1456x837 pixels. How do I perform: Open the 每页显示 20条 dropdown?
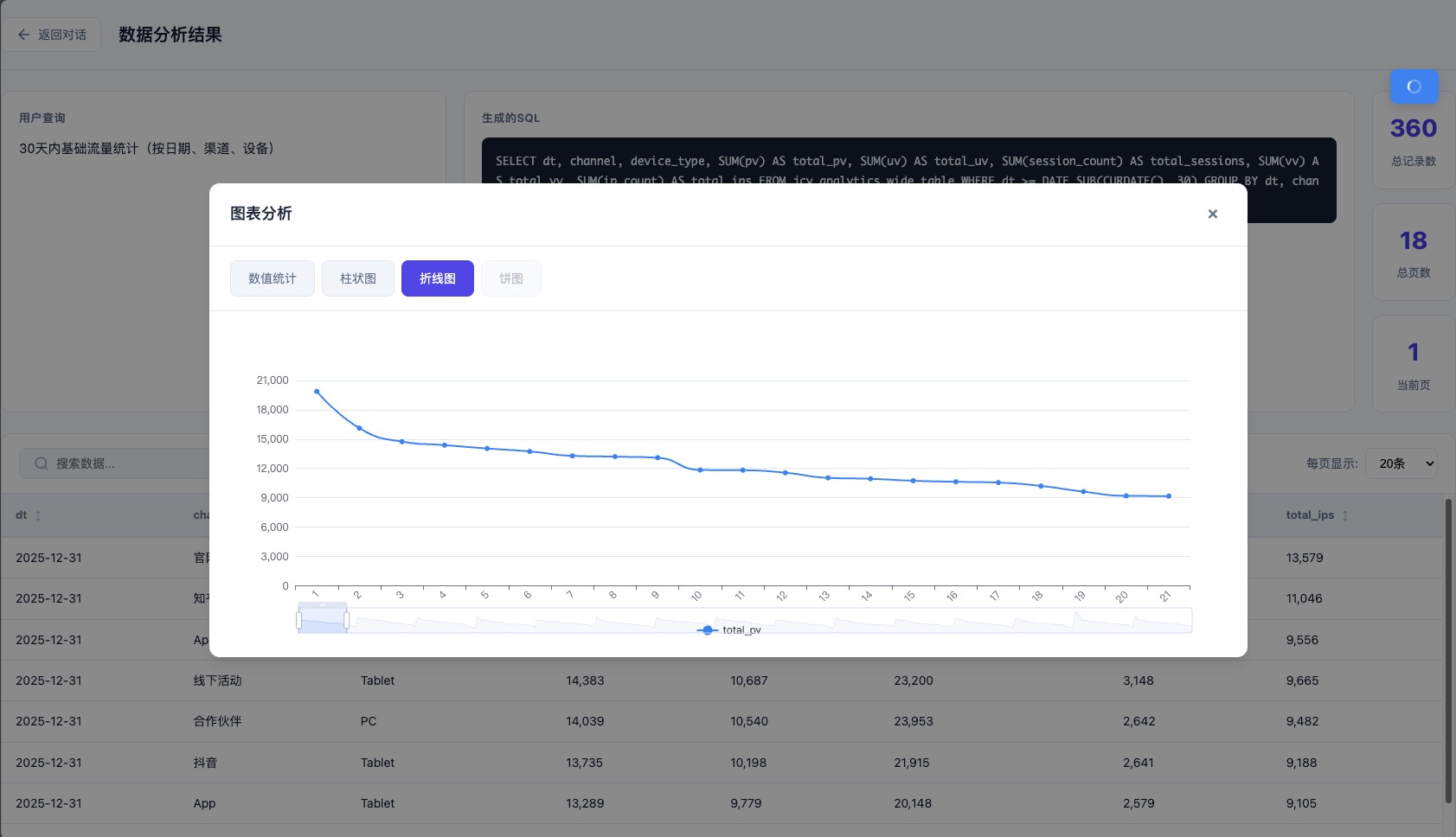1401,463
